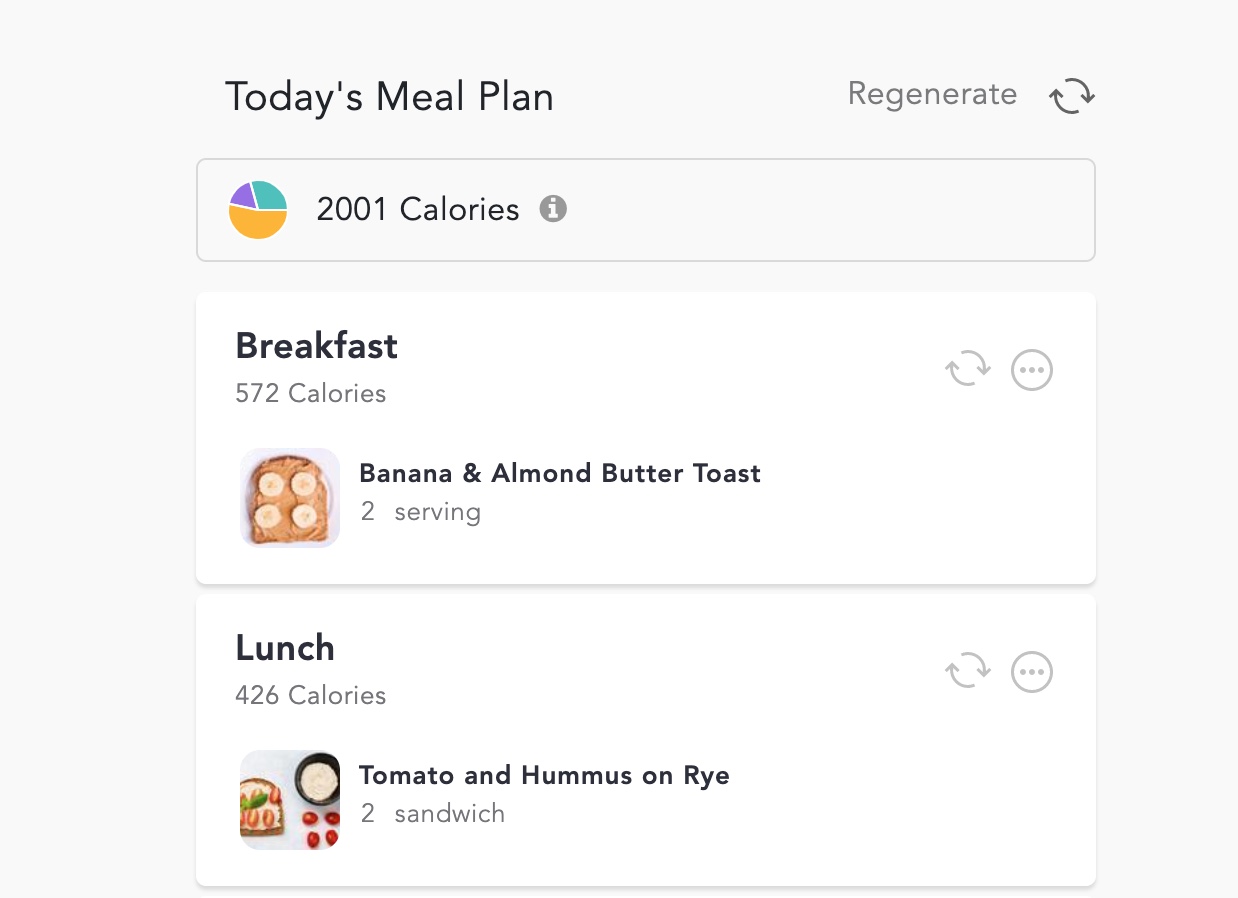Open Breakfast more options menu
The width and height of the screenshot is (1238, 898).
(1032, 370)
